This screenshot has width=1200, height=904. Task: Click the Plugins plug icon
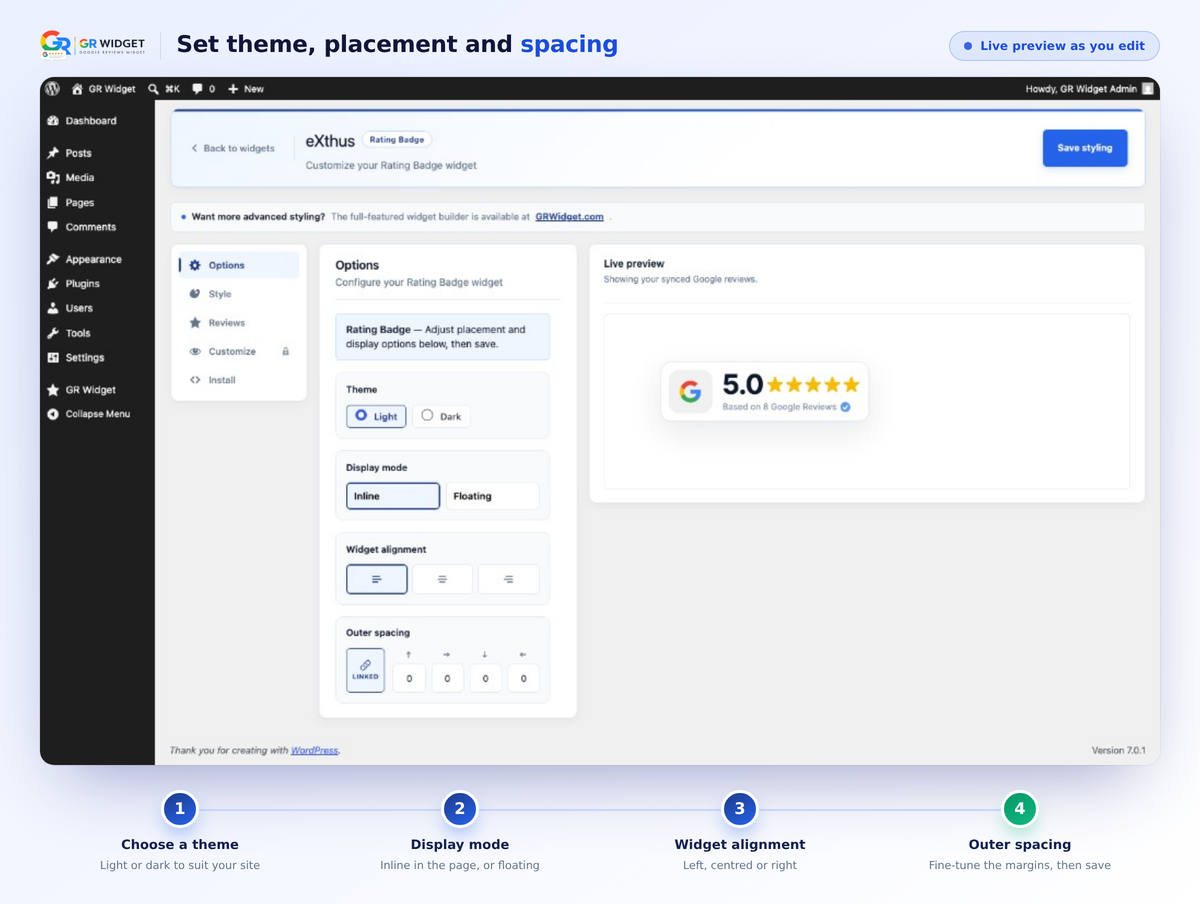click(x=53, y=284)
